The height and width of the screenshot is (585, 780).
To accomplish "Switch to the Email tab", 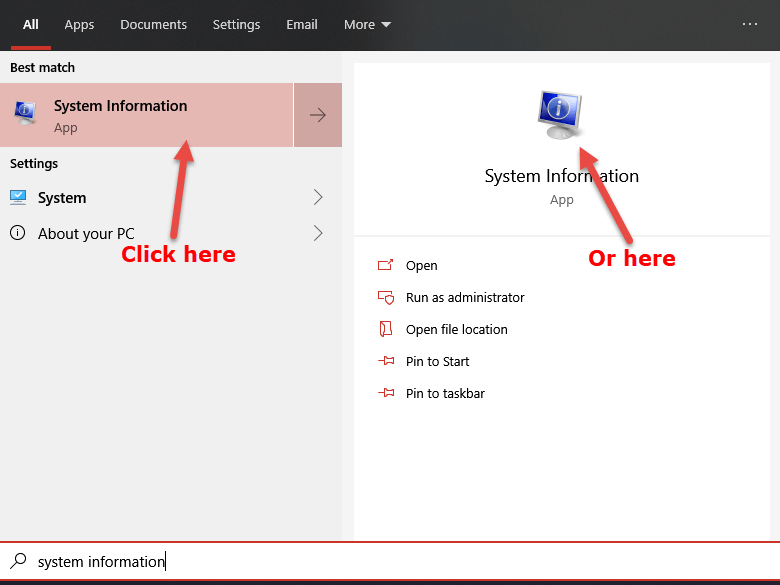I will coord(302,25).
